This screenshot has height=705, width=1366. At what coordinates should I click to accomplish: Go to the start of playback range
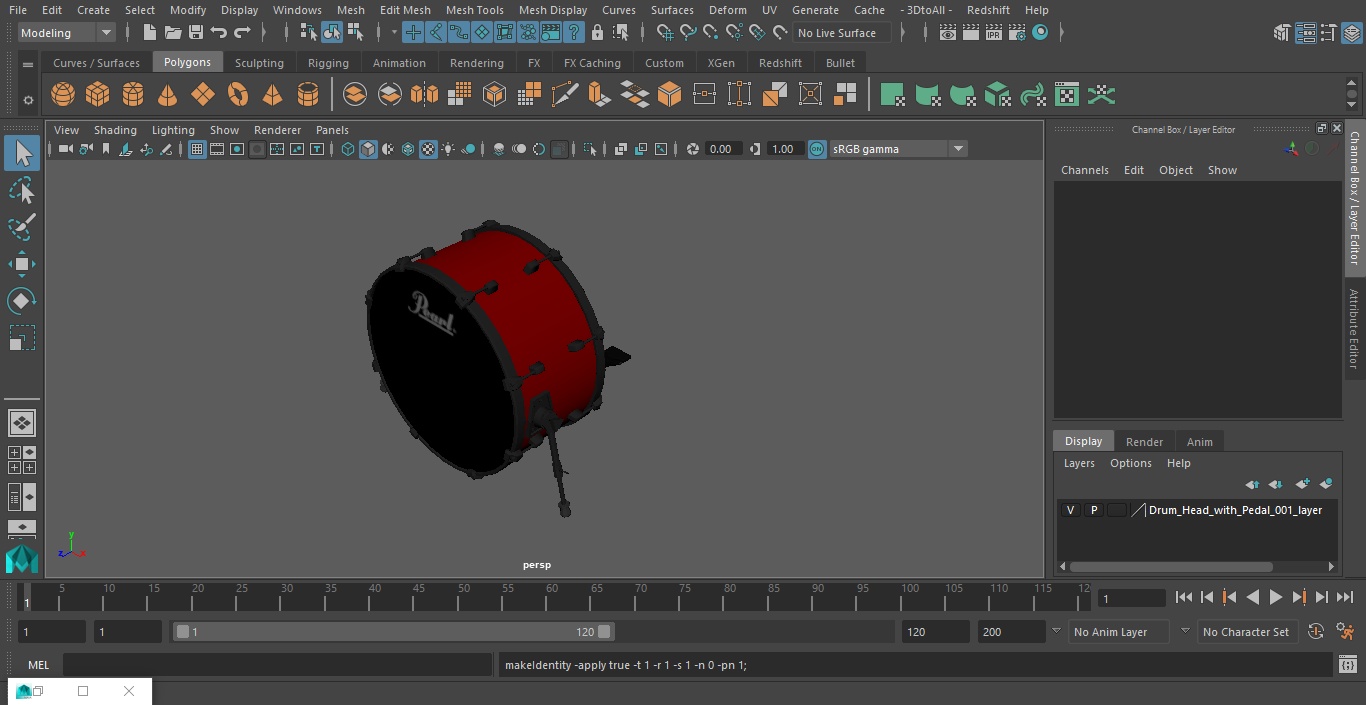[1183, 597]
